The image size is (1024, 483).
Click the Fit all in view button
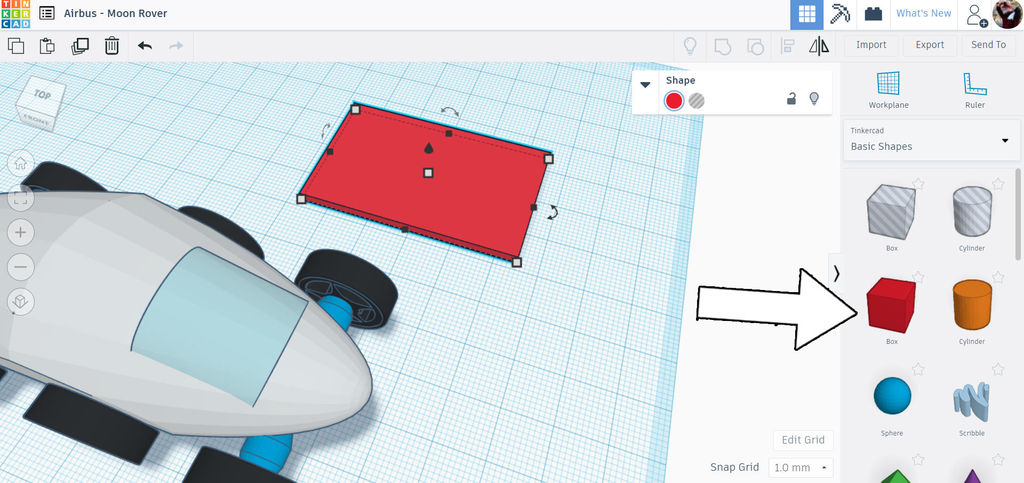click(x=20, y=198)
